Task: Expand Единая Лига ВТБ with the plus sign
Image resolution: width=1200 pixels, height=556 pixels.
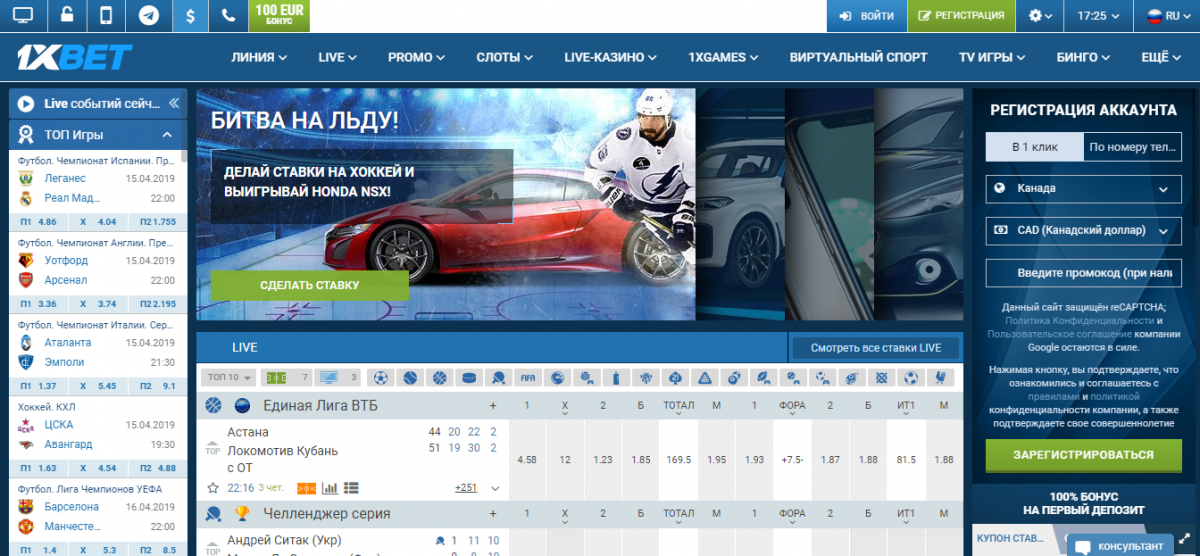Action: pos(493,406)
